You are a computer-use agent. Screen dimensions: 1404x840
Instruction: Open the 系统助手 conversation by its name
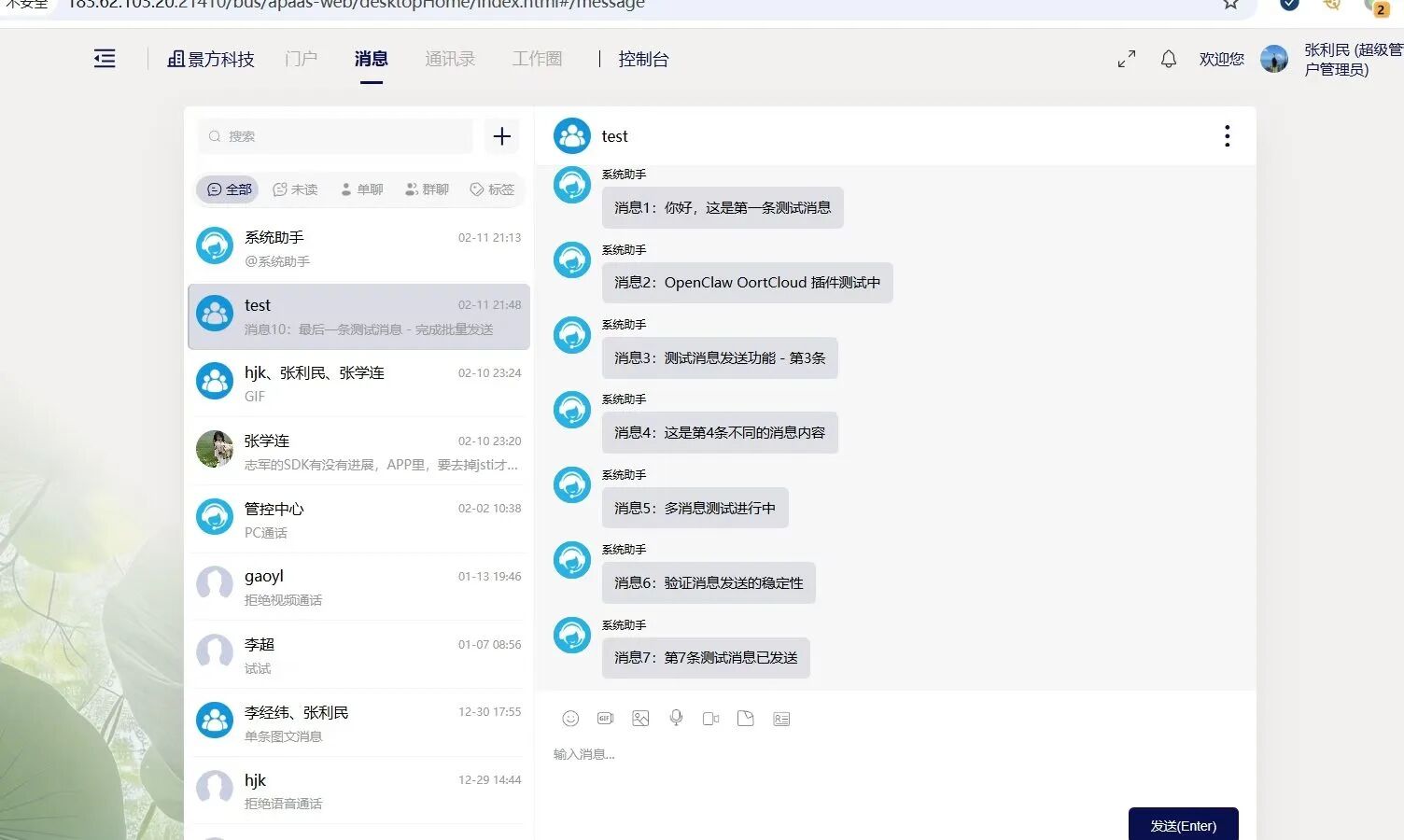pyautogui.click(x=274, y=237)
